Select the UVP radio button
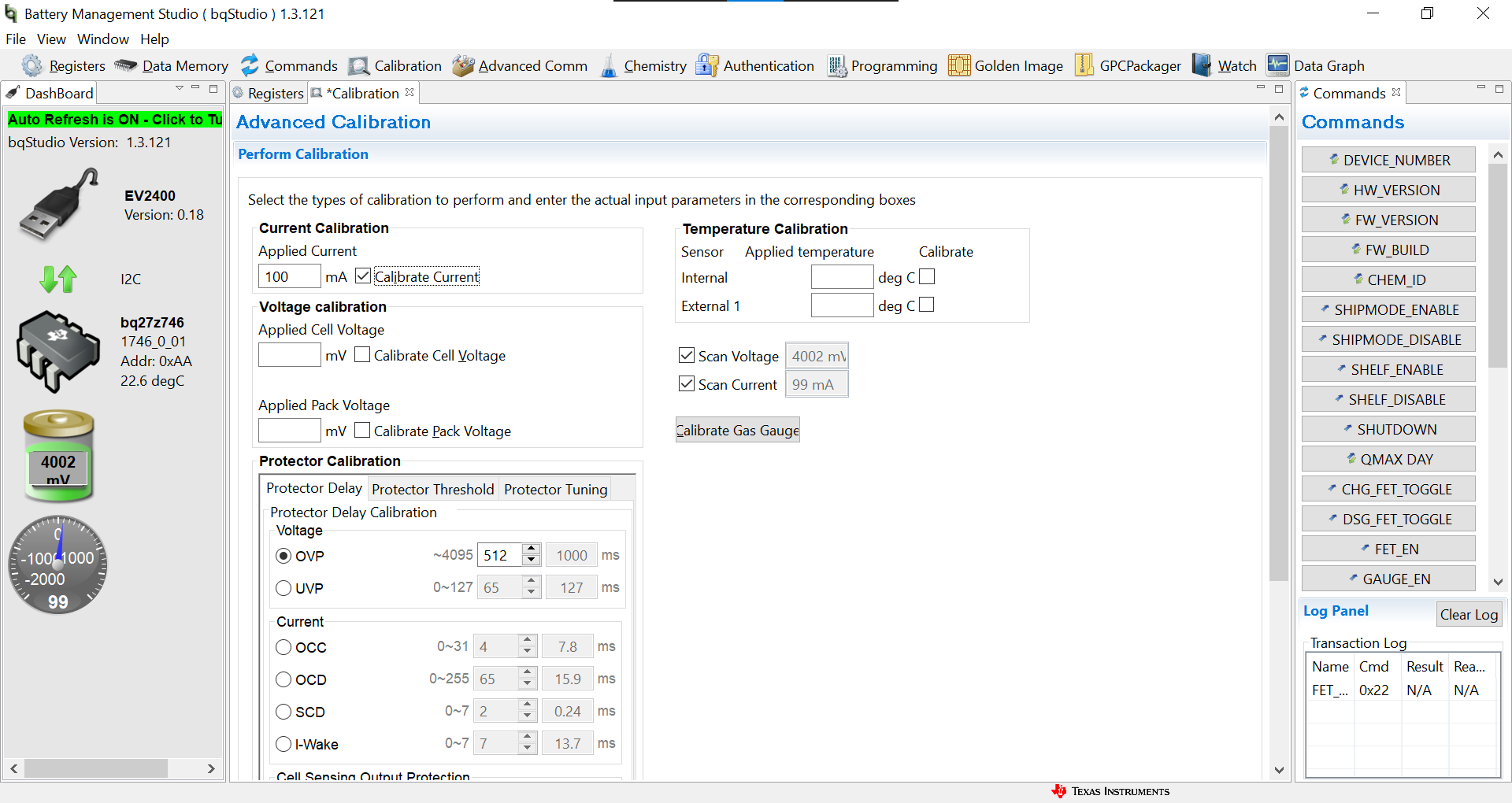 pos(283,588)
